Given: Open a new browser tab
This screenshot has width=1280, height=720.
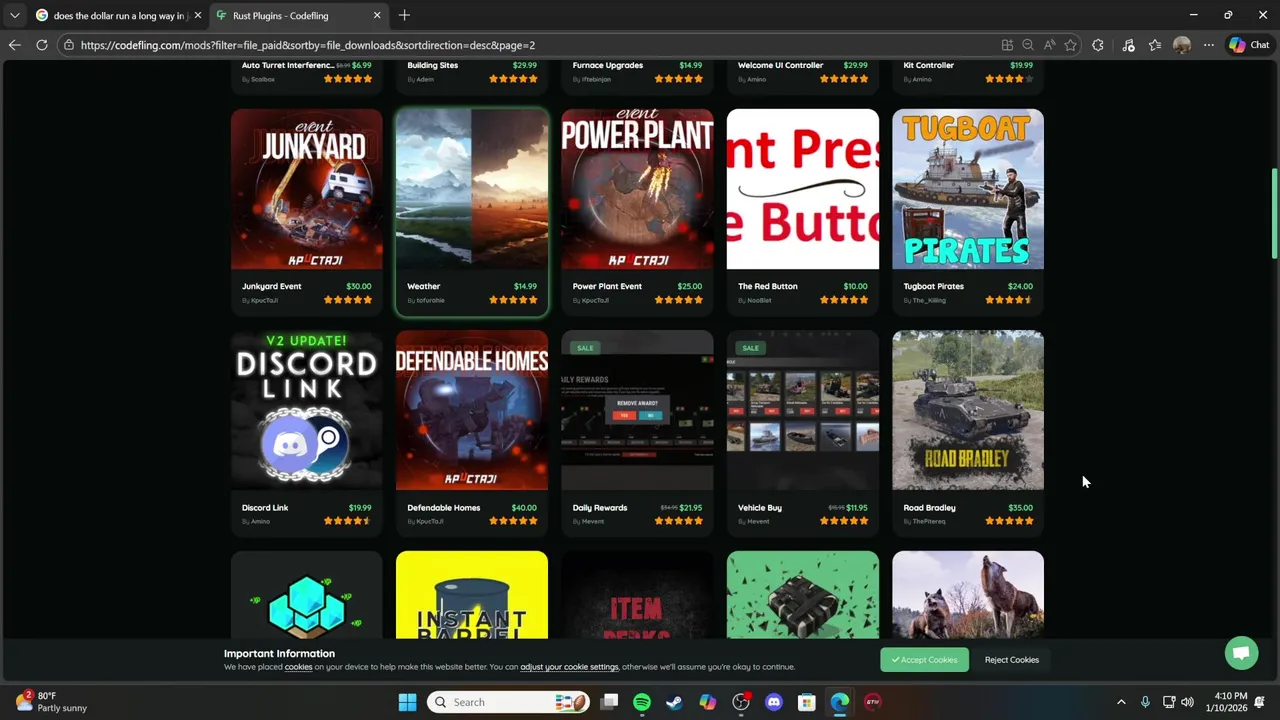Looking at the screenshot, I should click(404, 15).
